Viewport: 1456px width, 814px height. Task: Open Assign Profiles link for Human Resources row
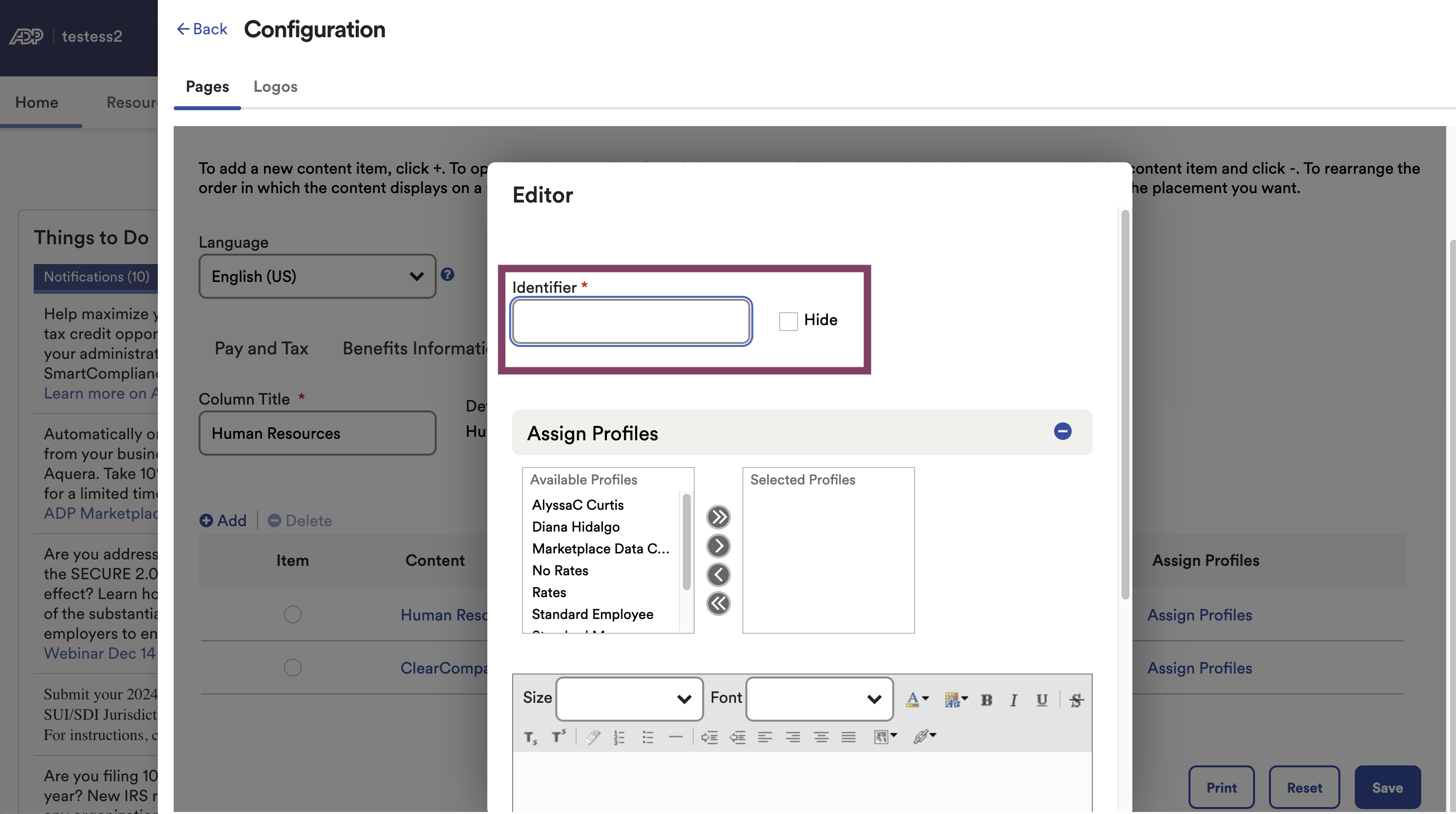[x=1199, y=615]
